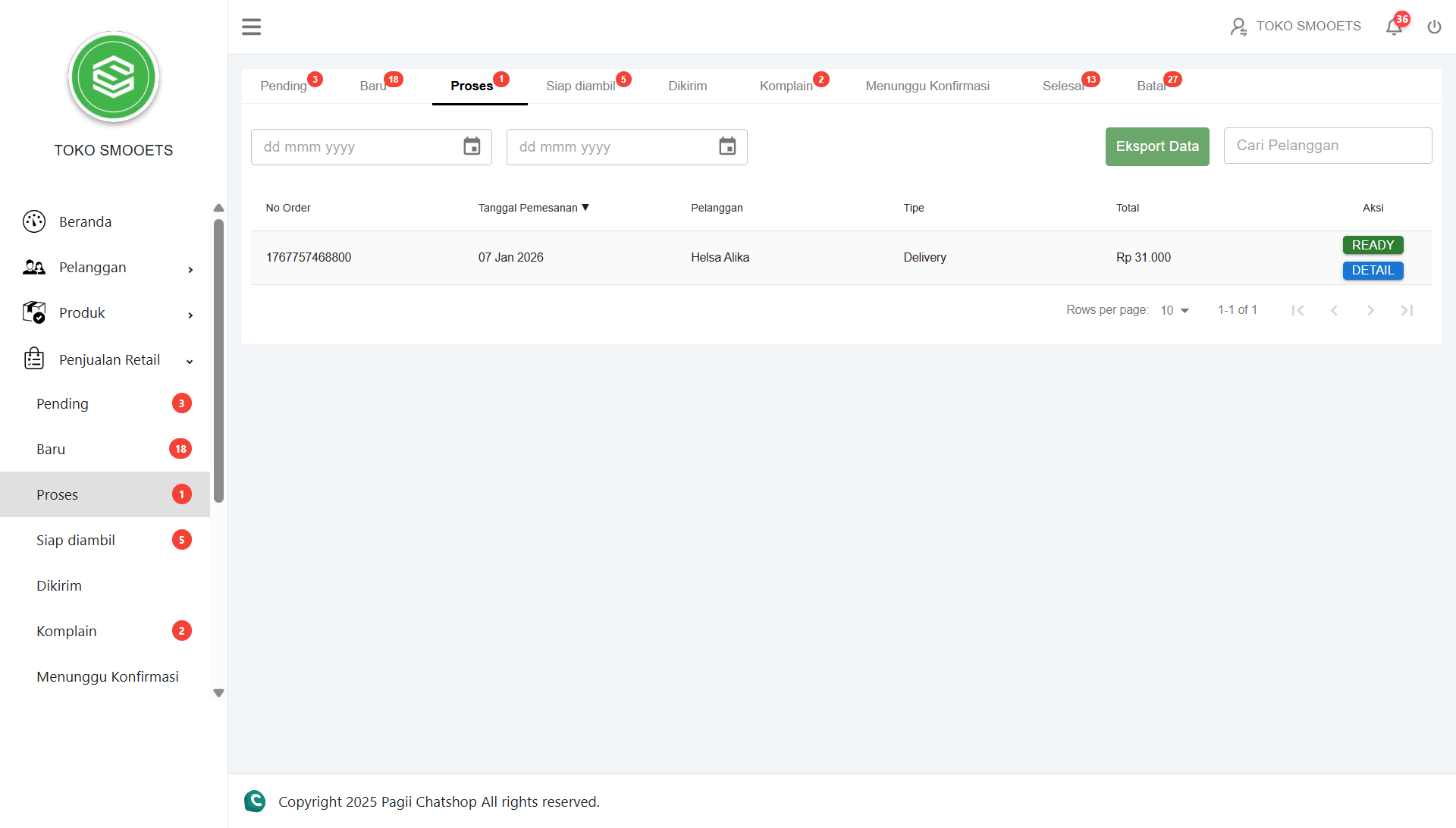Click the Toko Smooets store logo

(x=114, y=77)
